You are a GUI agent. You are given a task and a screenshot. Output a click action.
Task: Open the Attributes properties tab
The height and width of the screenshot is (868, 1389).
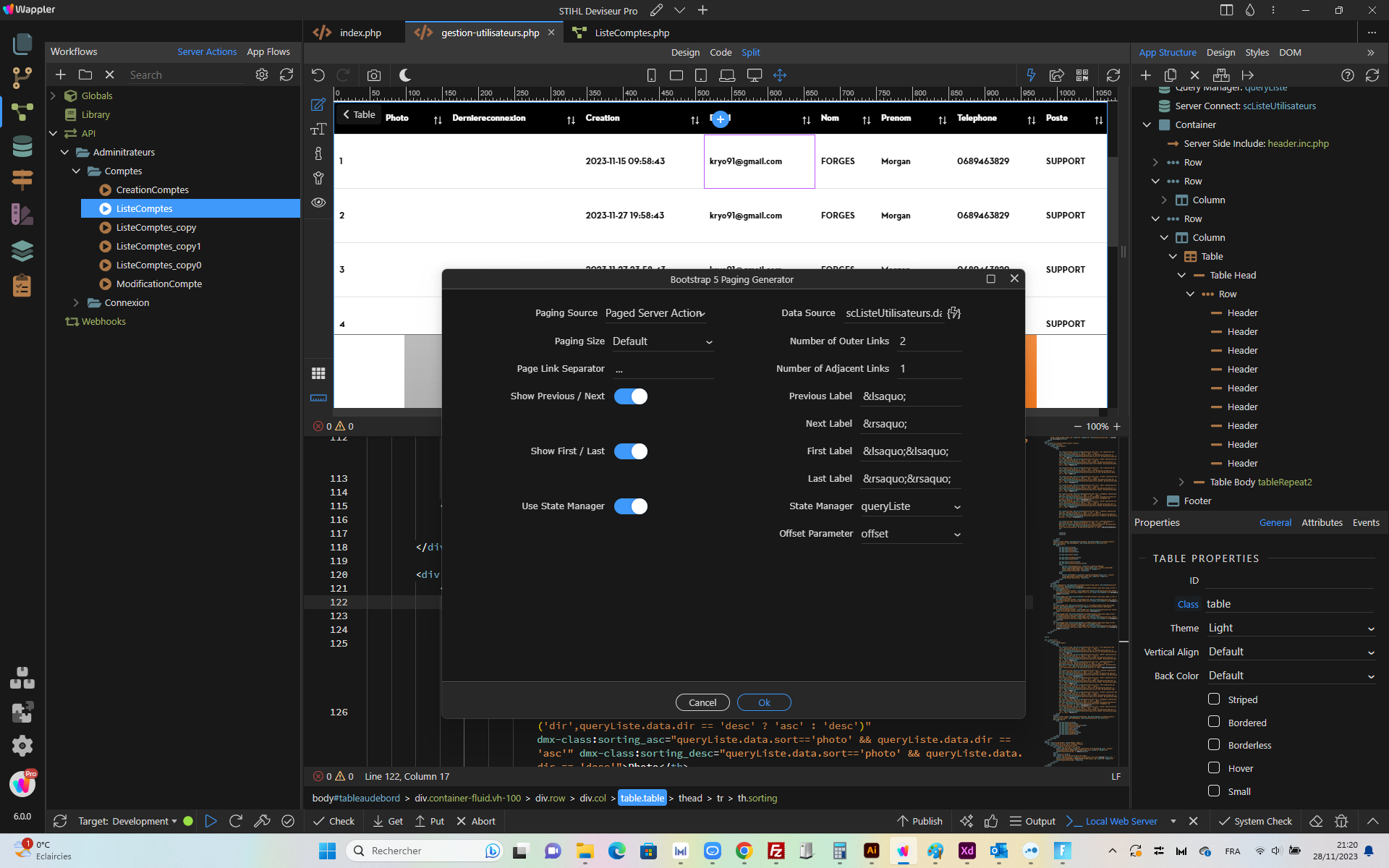click(1322, 522)
